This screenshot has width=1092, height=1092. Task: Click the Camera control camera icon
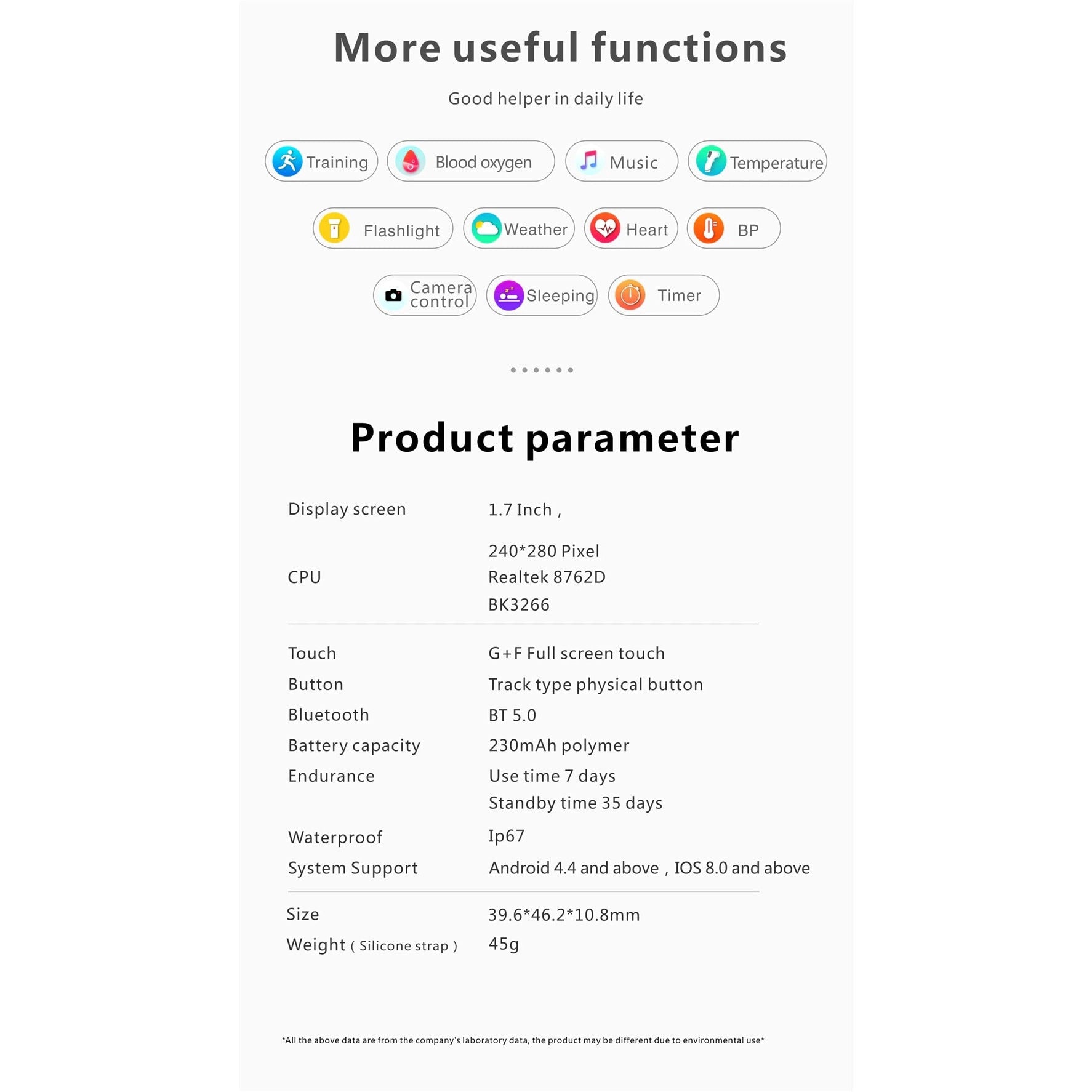(x=393, y=295)
